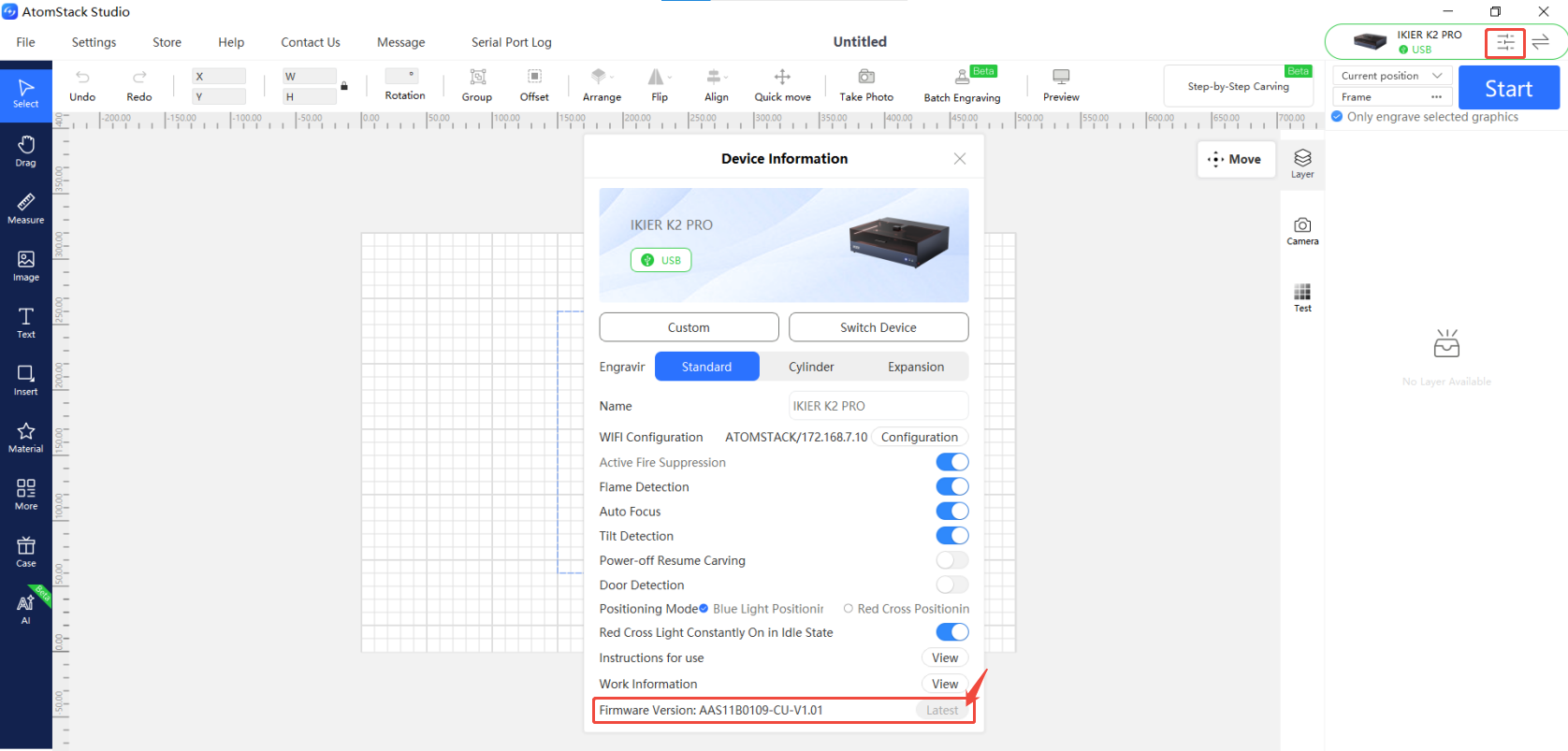Pick the Measure ruler tool
This screenshot has width=1568, height=751.
[x=26, y=208]
